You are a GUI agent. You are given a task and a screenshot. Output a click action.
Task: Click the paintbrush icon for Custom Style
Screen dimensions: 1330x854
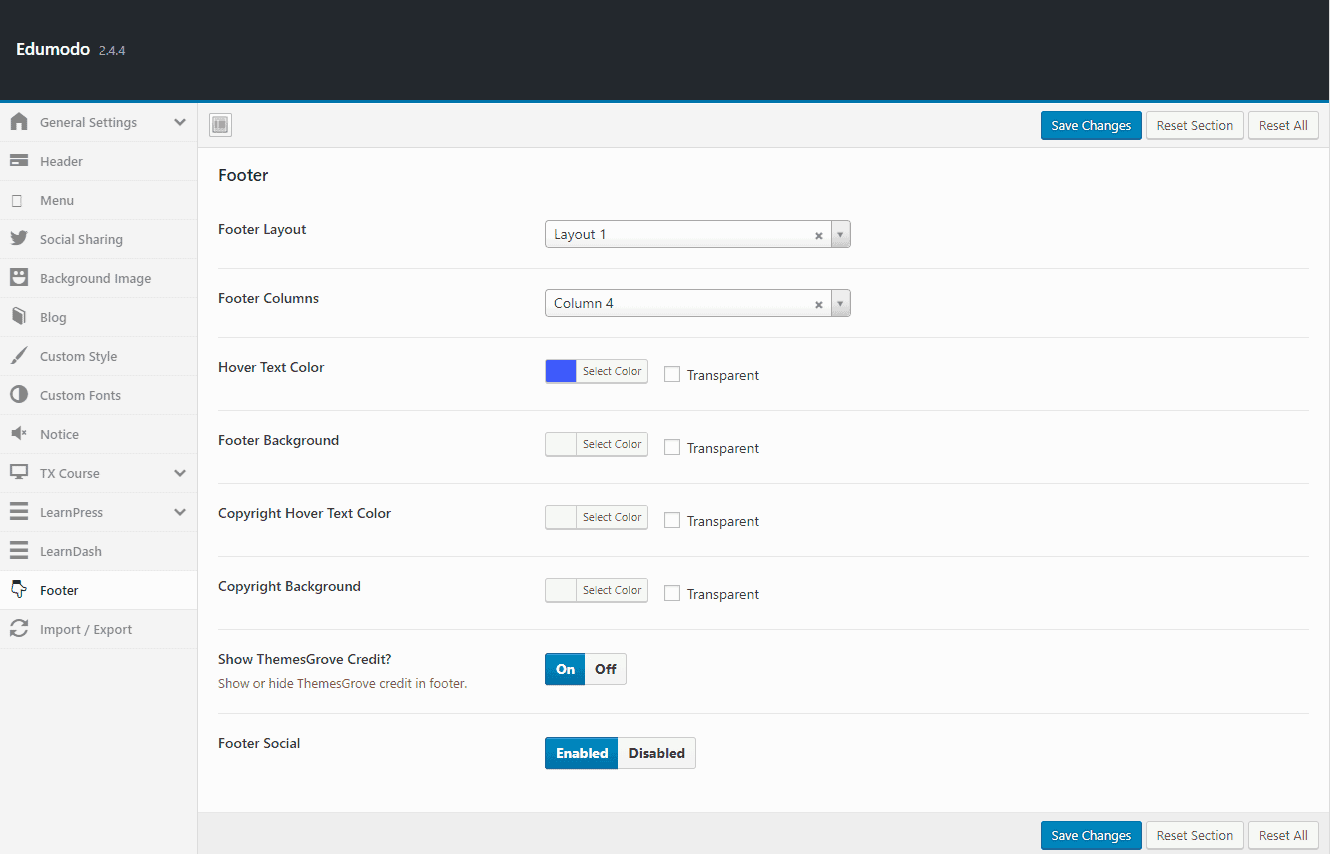pos(19,356)
